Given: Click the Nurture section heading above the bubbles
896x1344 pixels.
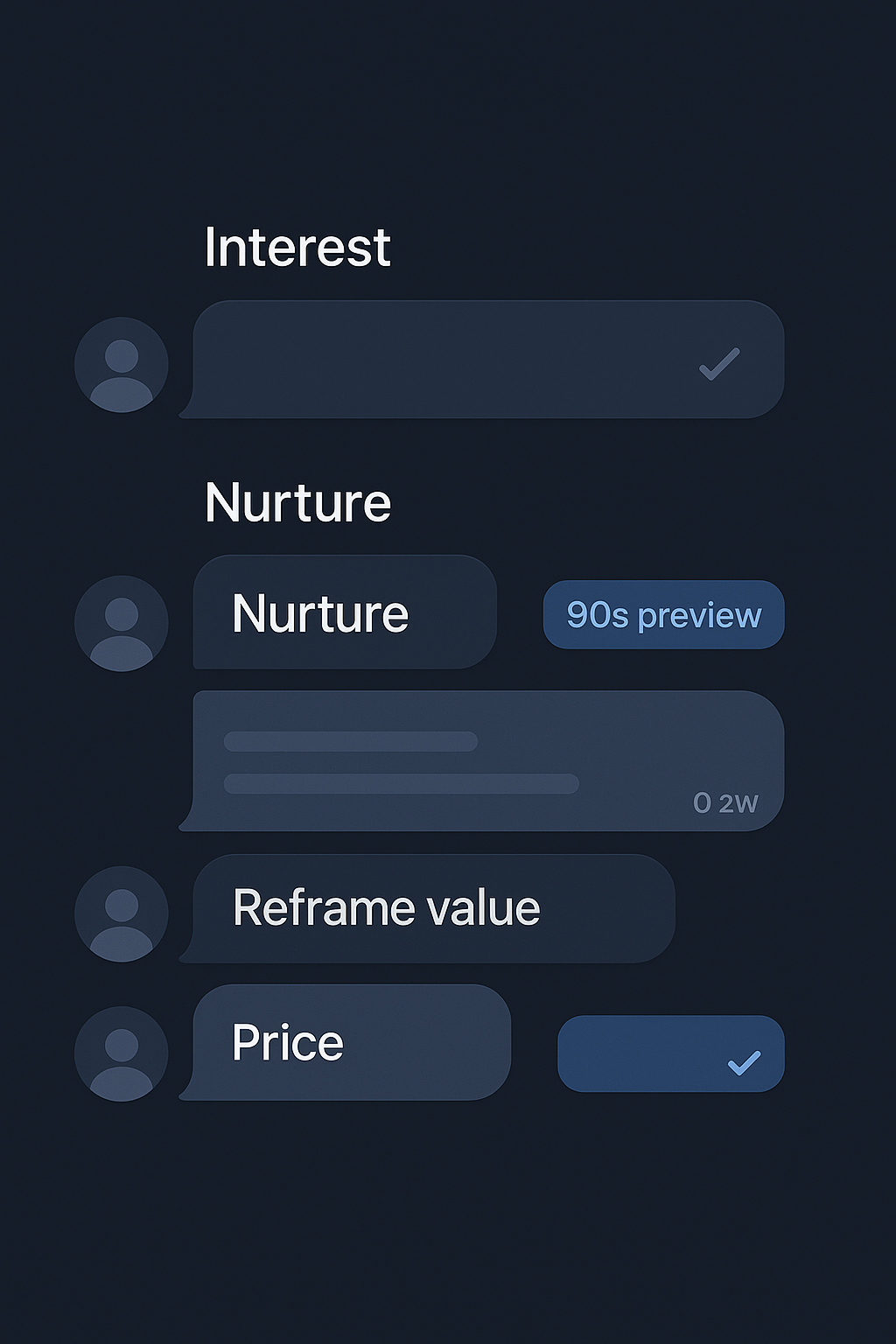Looking at the screenshot, I should coord(297,503).
